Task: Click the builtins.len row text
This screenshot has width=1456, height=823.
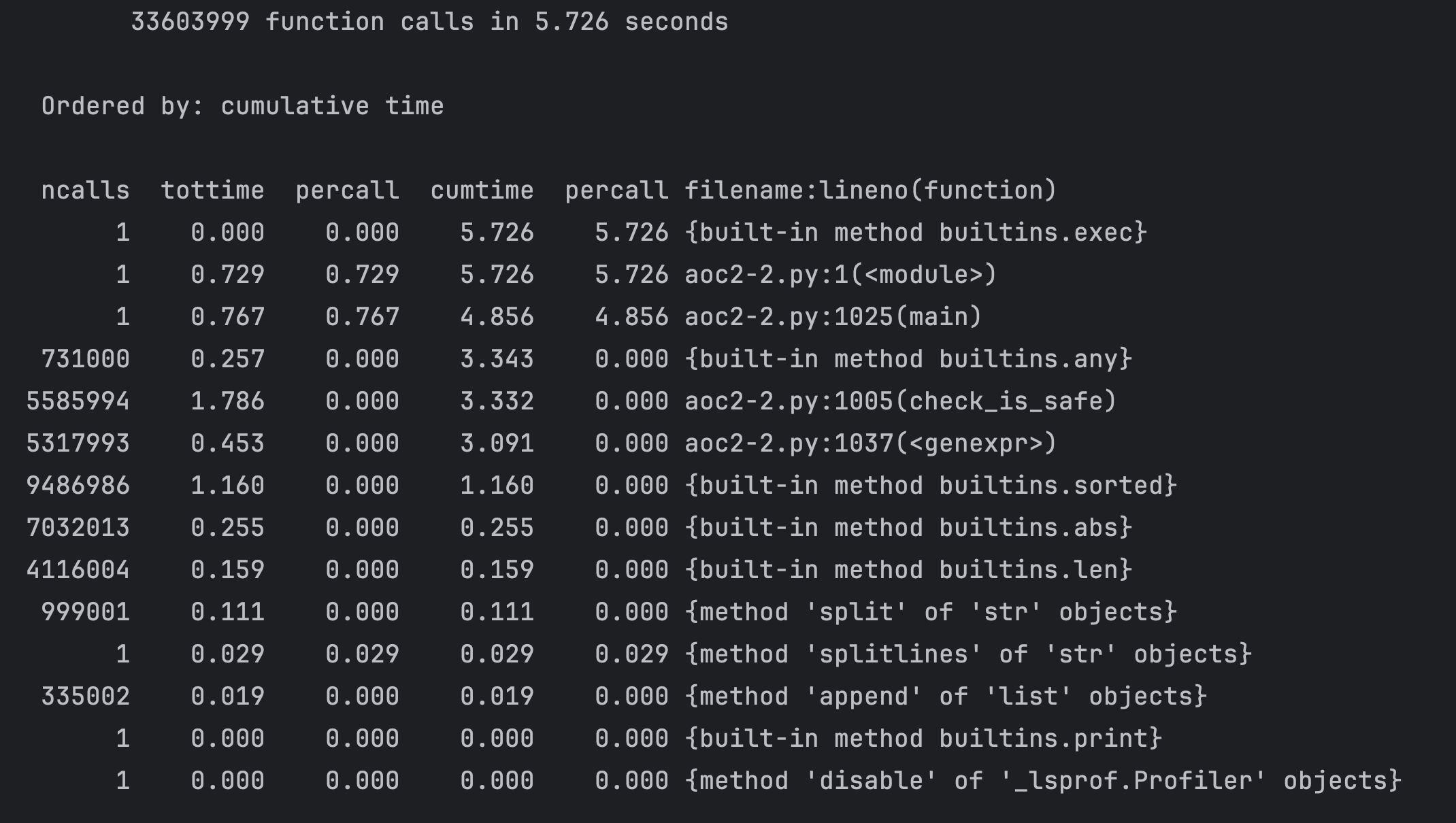Action: tap(908, 570)
